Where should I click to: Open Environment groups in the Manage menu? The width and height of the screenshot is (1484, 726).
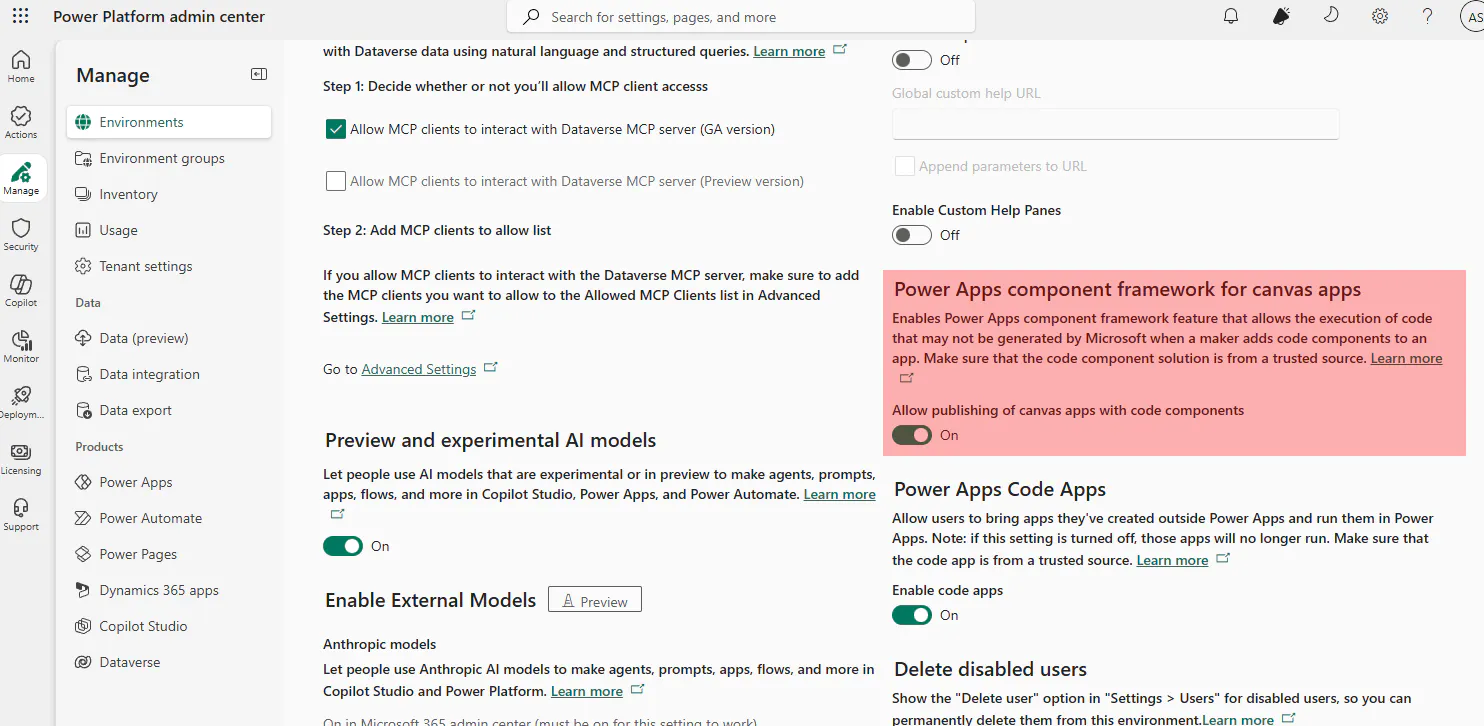click(x=169, y=158)
